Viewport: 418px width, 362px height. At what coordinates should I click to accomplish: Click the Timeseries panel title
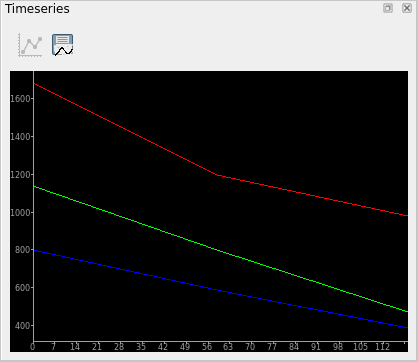[37, 9]
